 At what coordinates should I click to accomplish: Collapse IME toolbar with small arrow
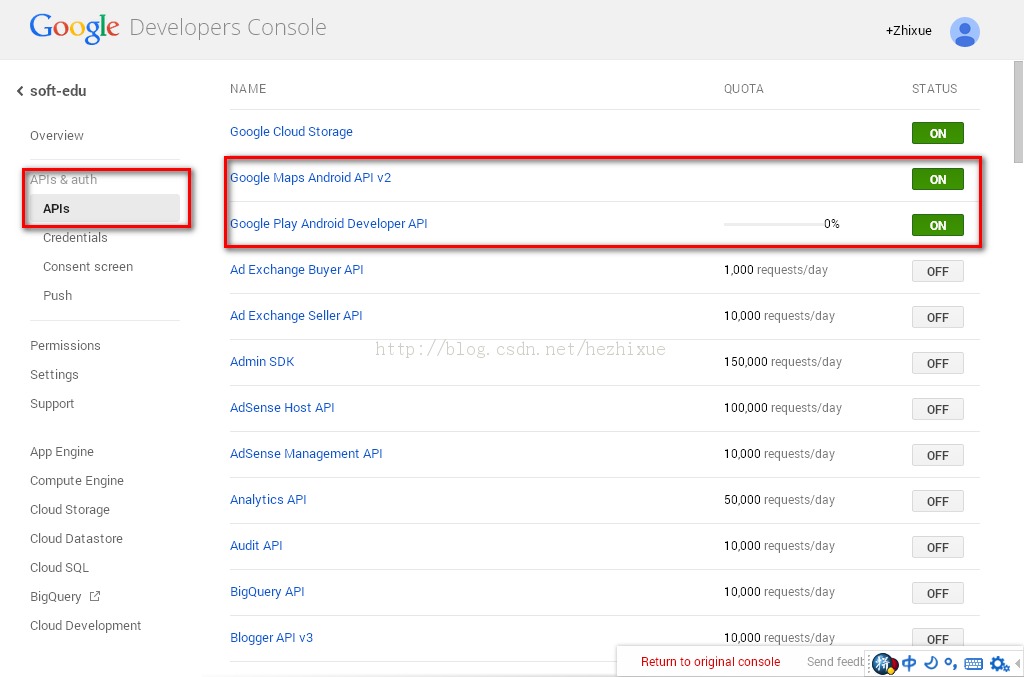click(x=1017, y=663)
